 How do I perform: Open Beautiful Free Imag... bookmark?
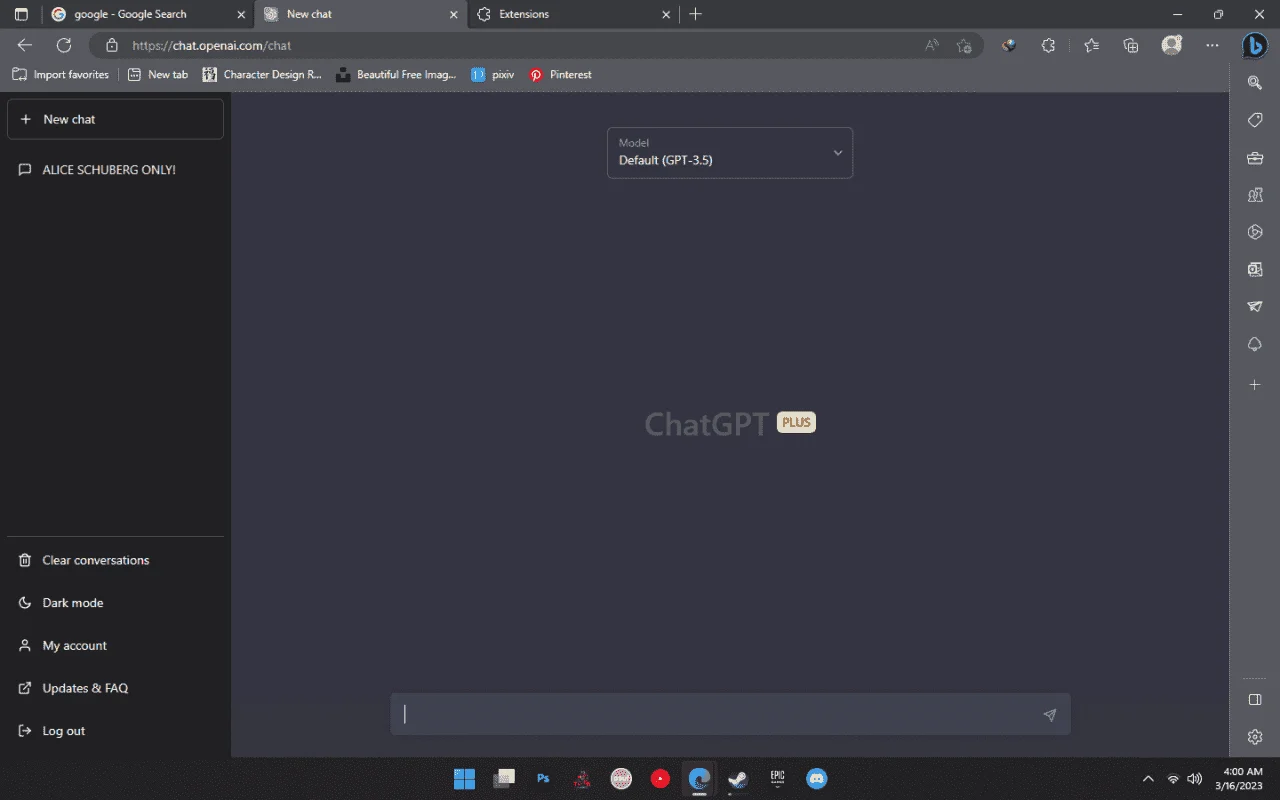(396, 75)
